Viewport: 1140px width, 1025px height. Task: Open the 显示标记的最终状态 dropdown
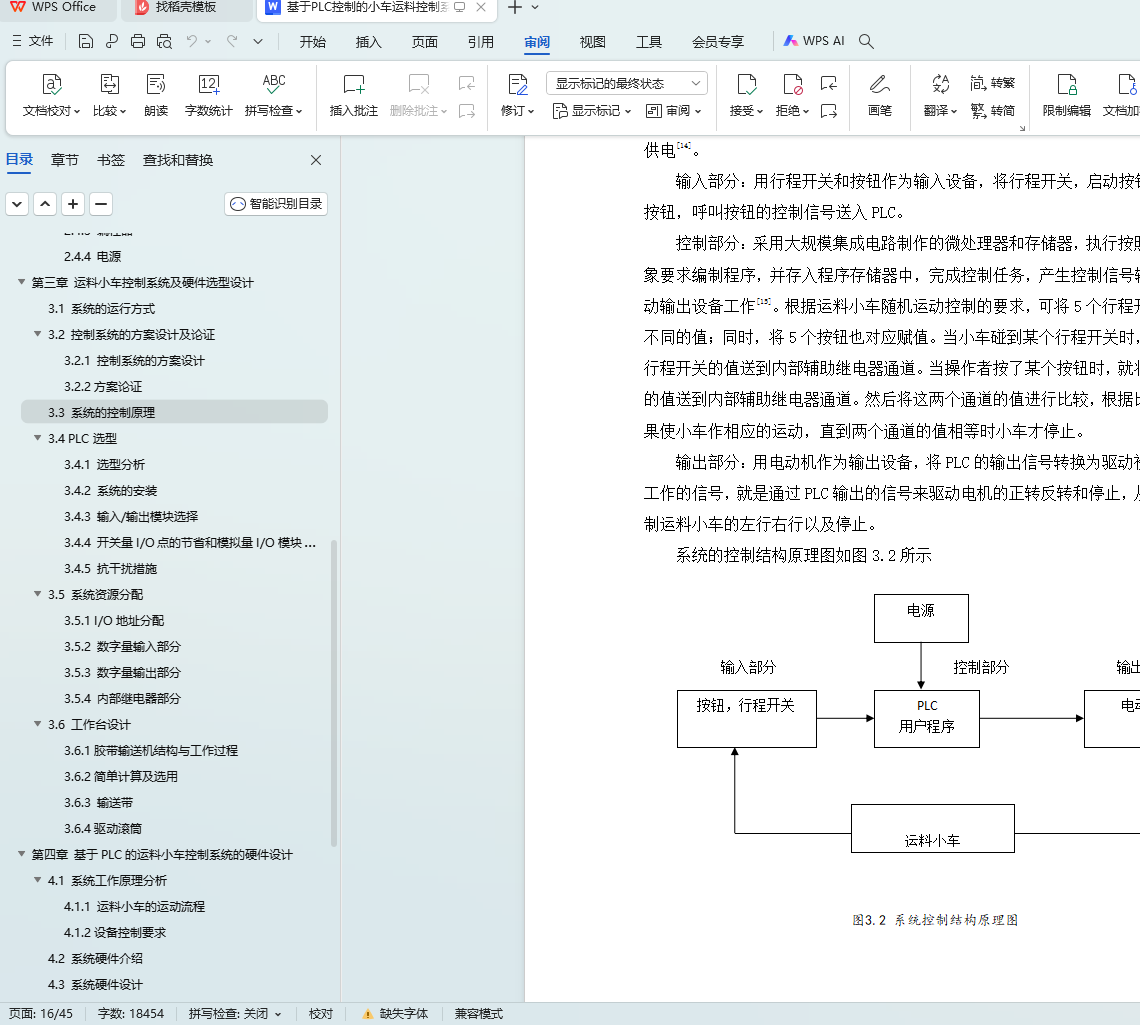[x=627, y=84]
